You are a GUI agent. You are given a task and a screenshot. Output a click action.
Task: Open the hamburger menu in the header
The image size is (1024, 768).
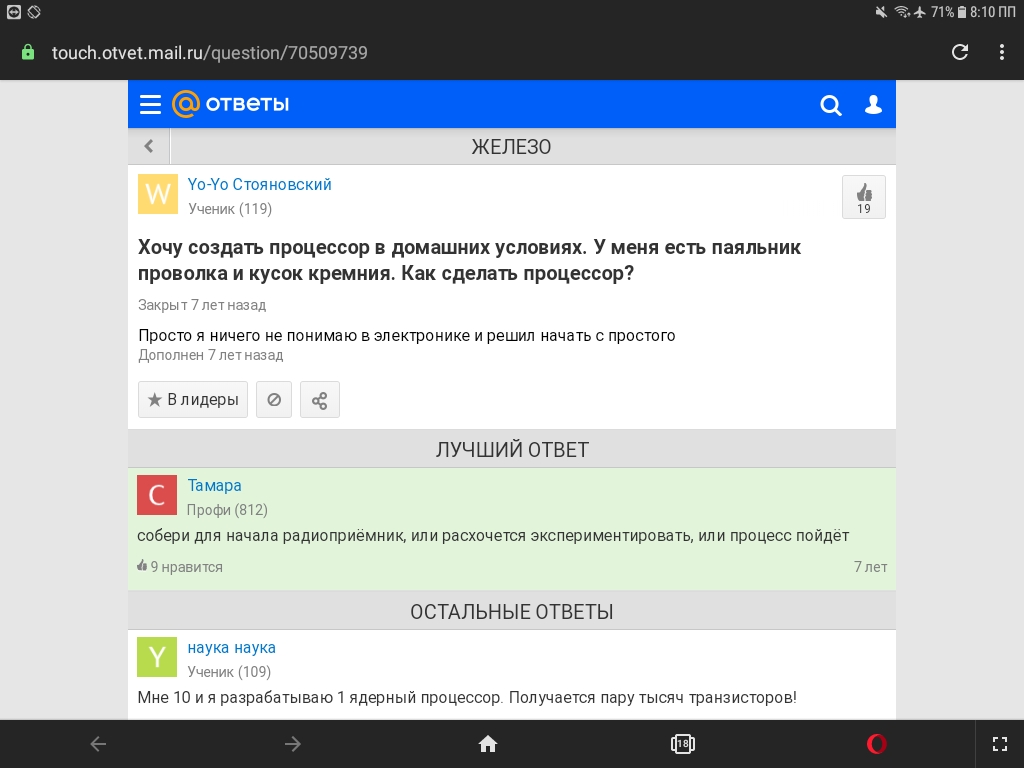(150, 105)
